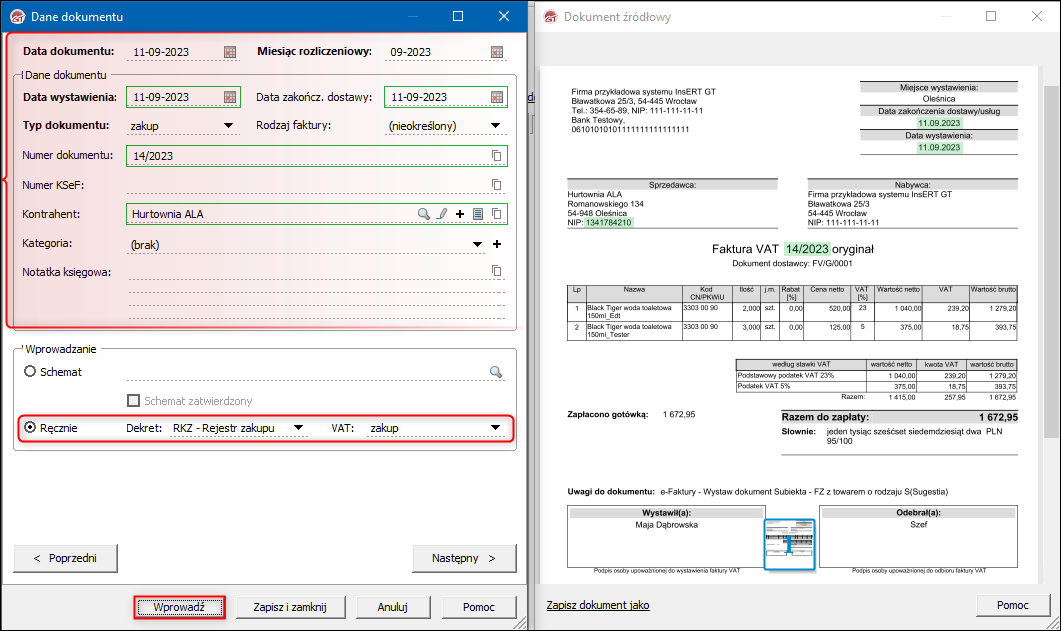The image size is (1061, 631).
Task: Open calendar picker for Miesiąc rozliczeniowy
Action: point(497,52)
